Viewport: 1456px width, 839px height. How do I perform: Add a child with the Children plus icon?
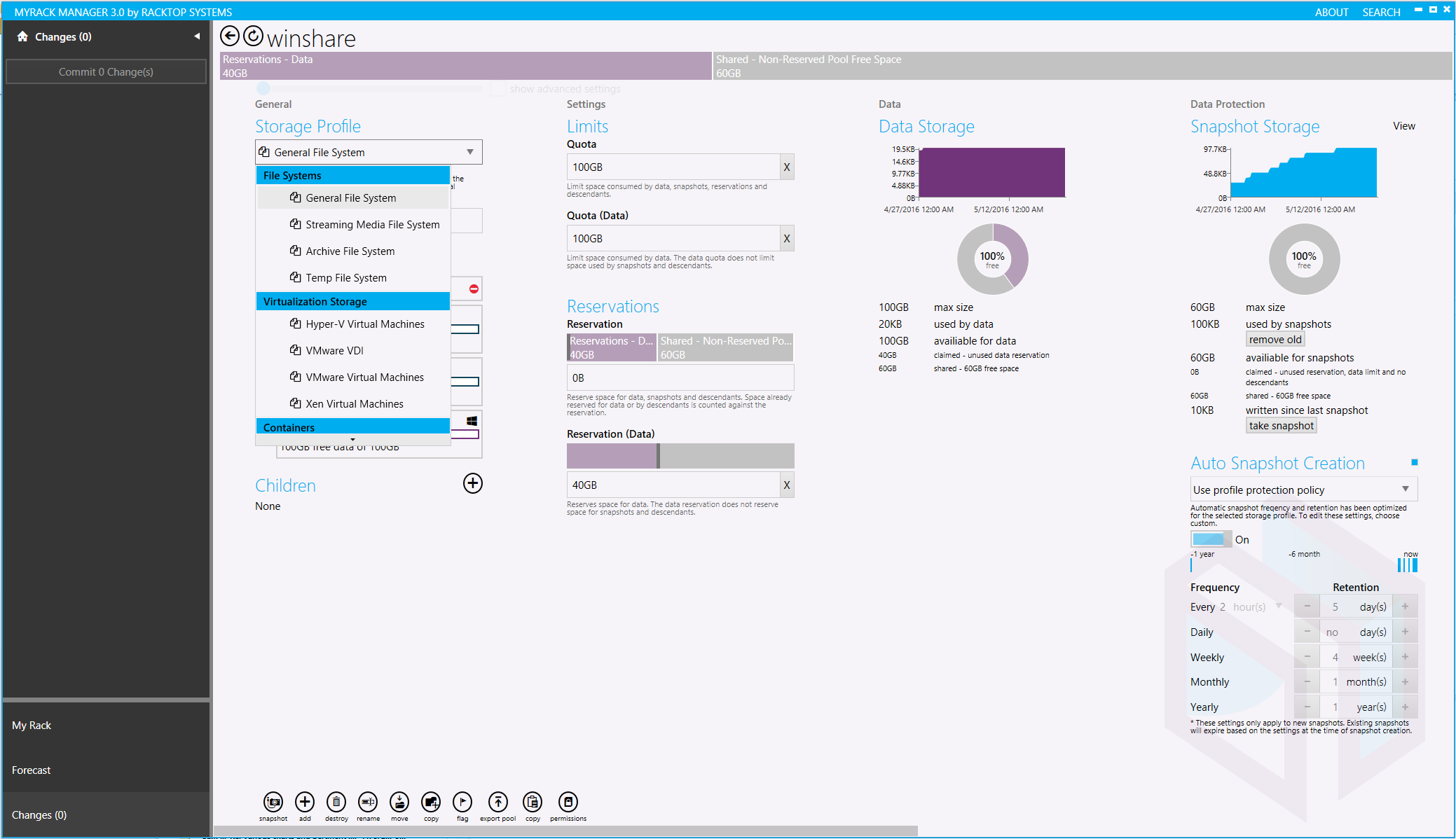pos(473,483)
